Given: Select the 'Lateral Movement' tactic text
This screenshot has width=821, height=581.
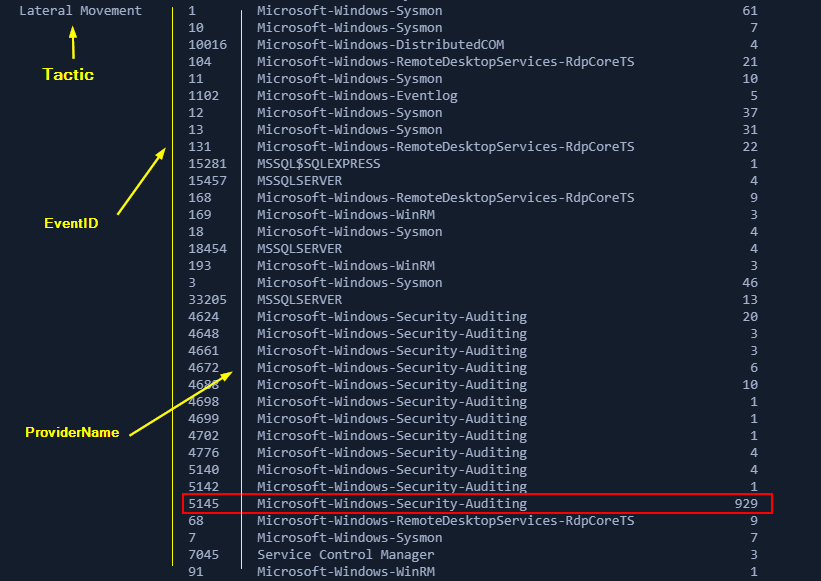Looking at the screenshot, I should tap(81, 10).
